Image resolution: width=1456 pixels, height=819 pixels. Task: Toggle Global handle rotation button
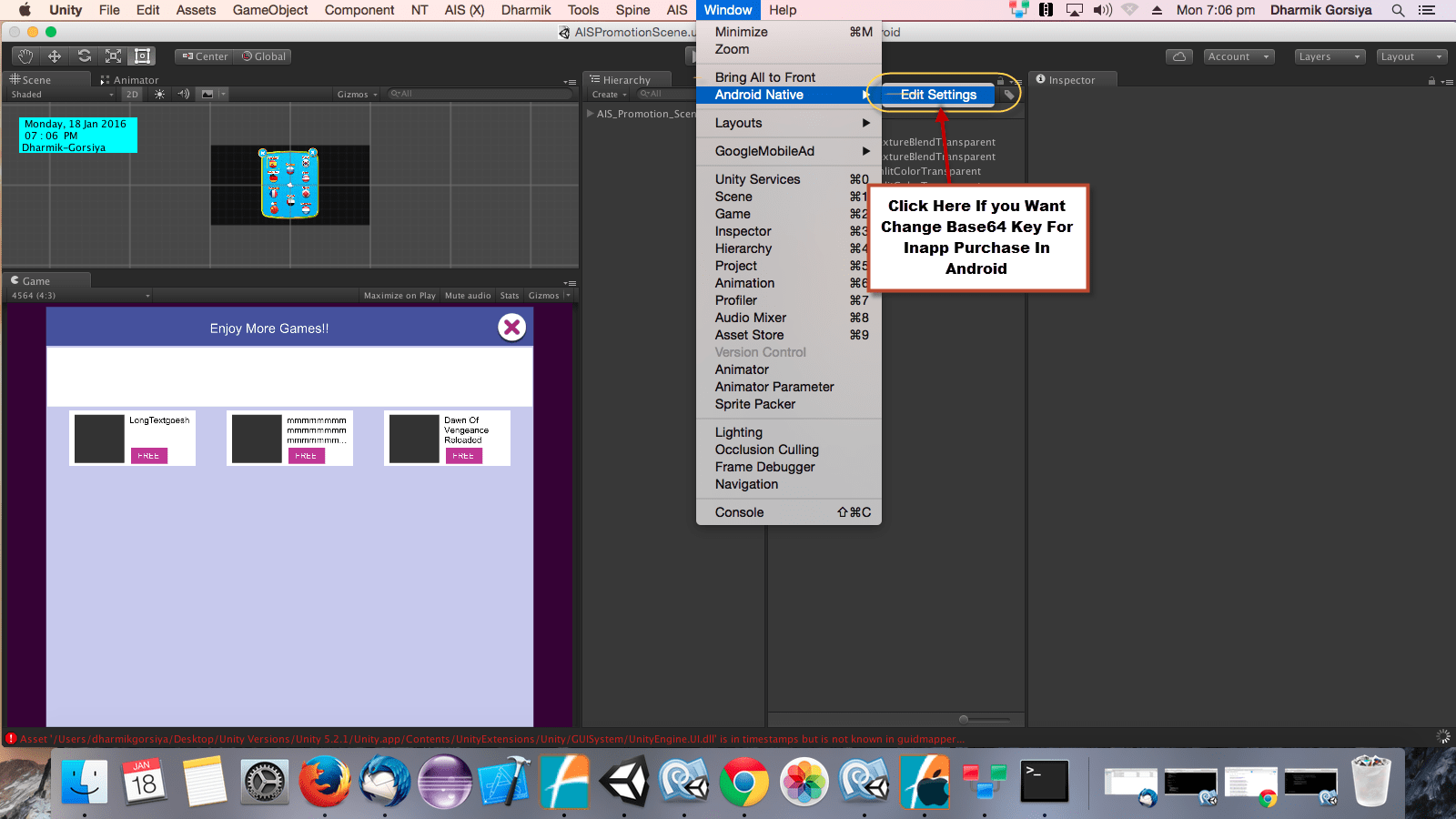click(264, 56)
